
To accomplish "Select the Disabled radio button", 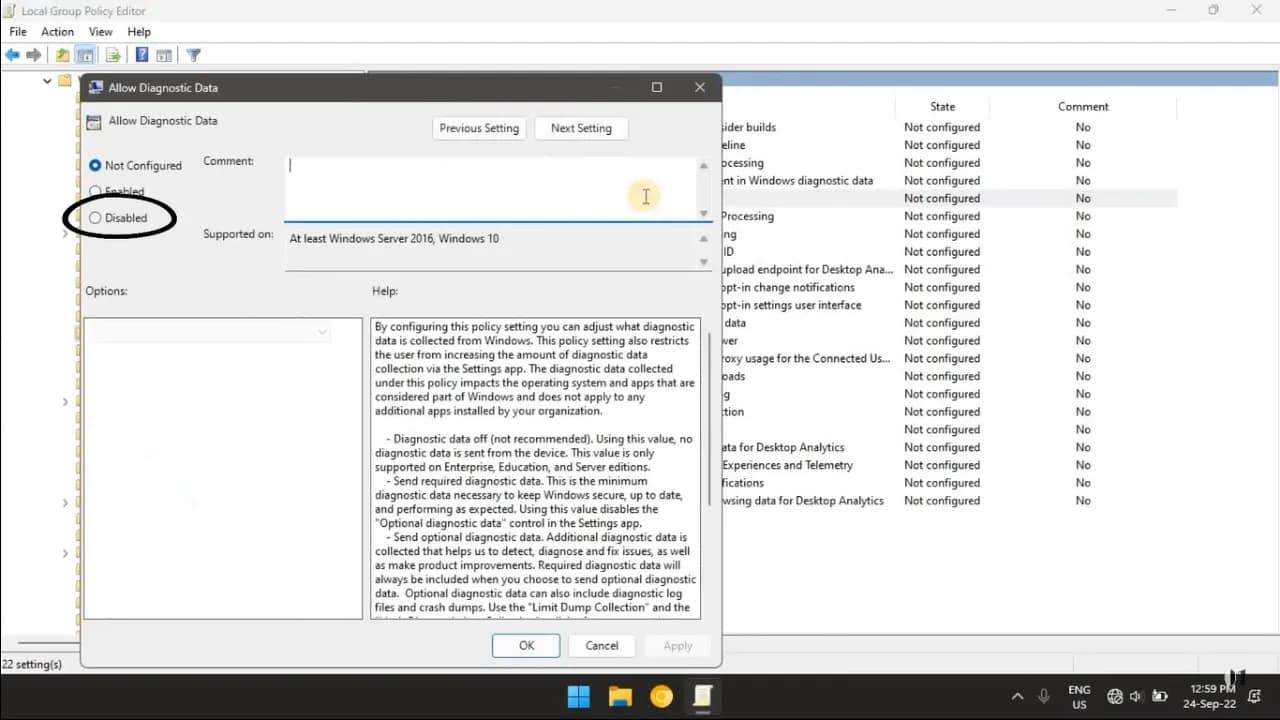I will tap(95, 217).
